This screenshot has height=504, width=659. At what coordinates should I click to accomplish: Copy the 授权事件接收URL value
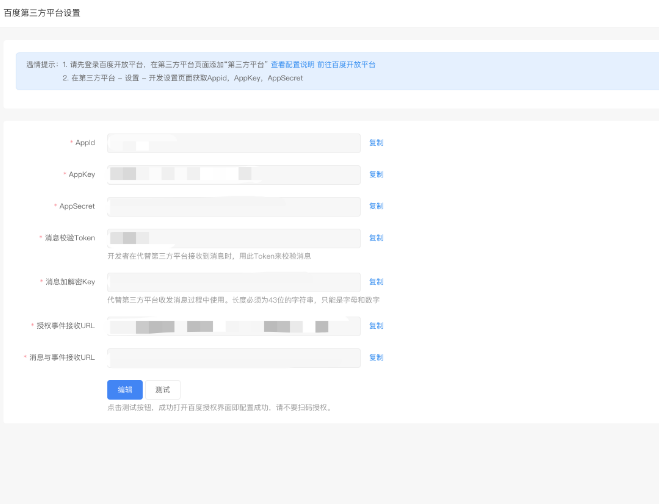point(376,326)
